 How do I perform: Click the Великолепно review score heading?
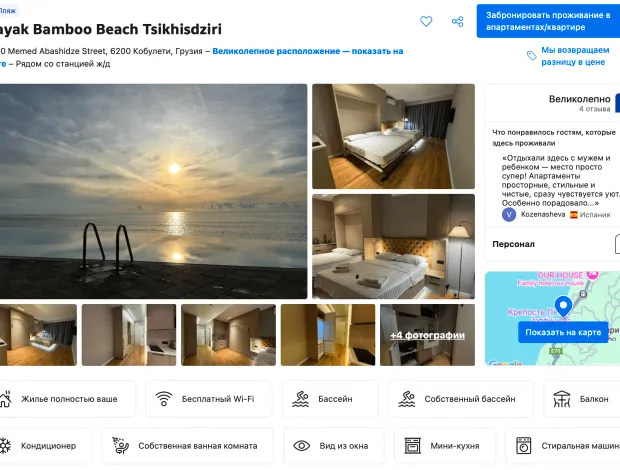[578, 100]
